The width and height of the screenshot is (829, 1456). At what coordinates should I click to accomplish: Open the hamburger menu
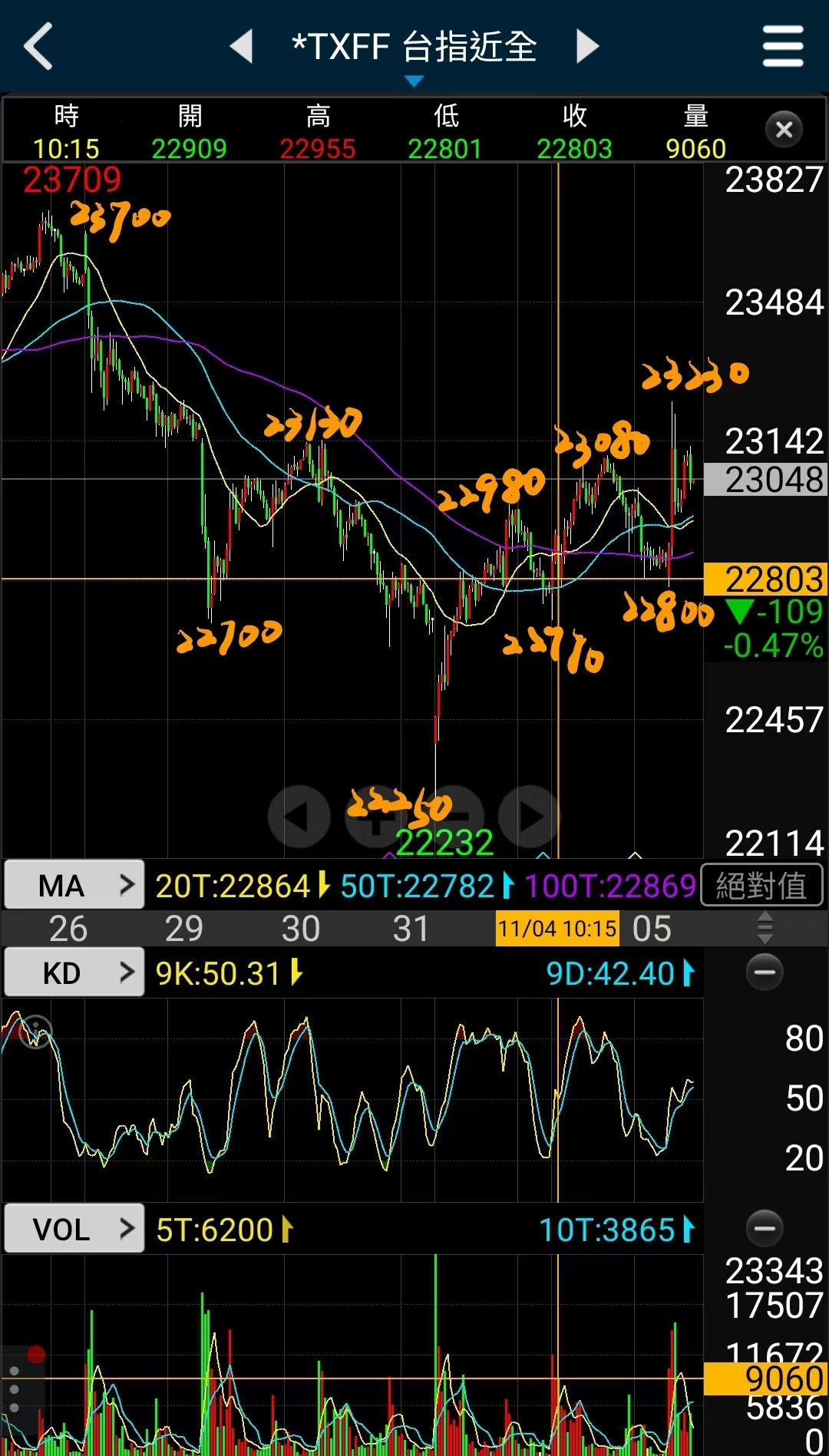click(x=782, y=46)
